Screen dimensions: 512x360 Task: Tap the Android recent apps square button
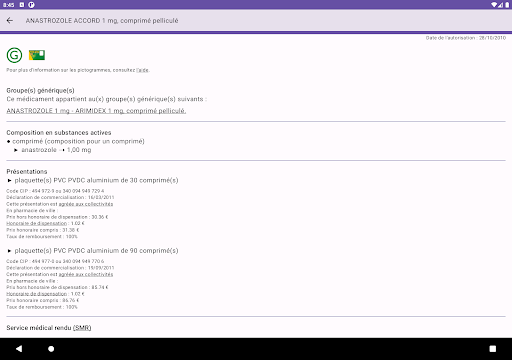click(x=493, y=349)
